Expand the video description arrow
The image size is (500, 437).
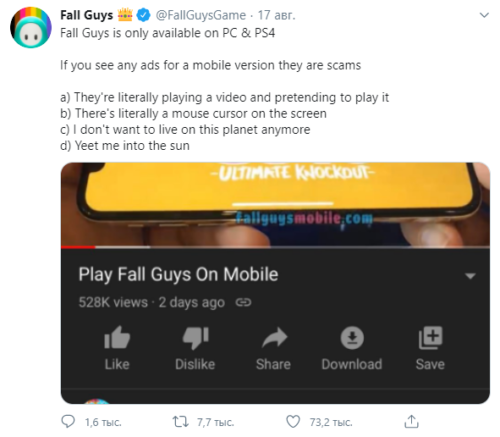click(470, 276)
